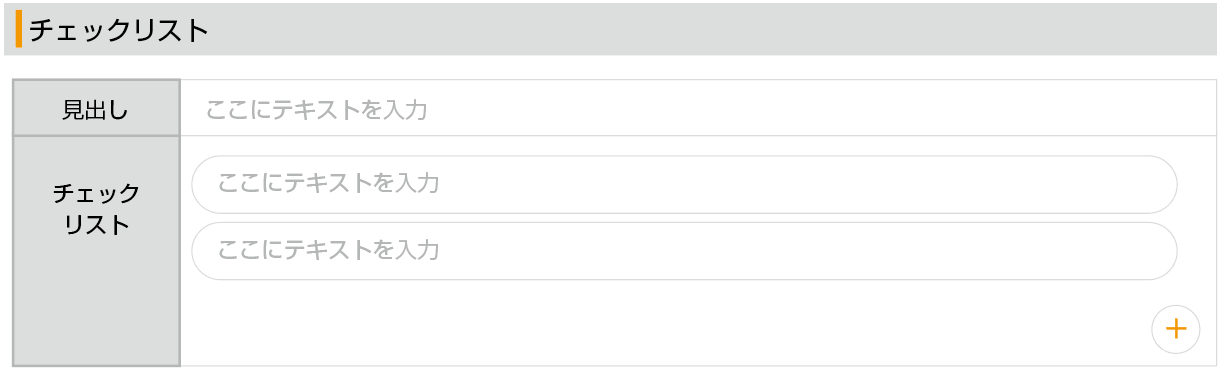This screenshot has height=374, width=1225.
Task: Click placeholder text in second rounded checklist box
Action: click(x=328, y=250)
